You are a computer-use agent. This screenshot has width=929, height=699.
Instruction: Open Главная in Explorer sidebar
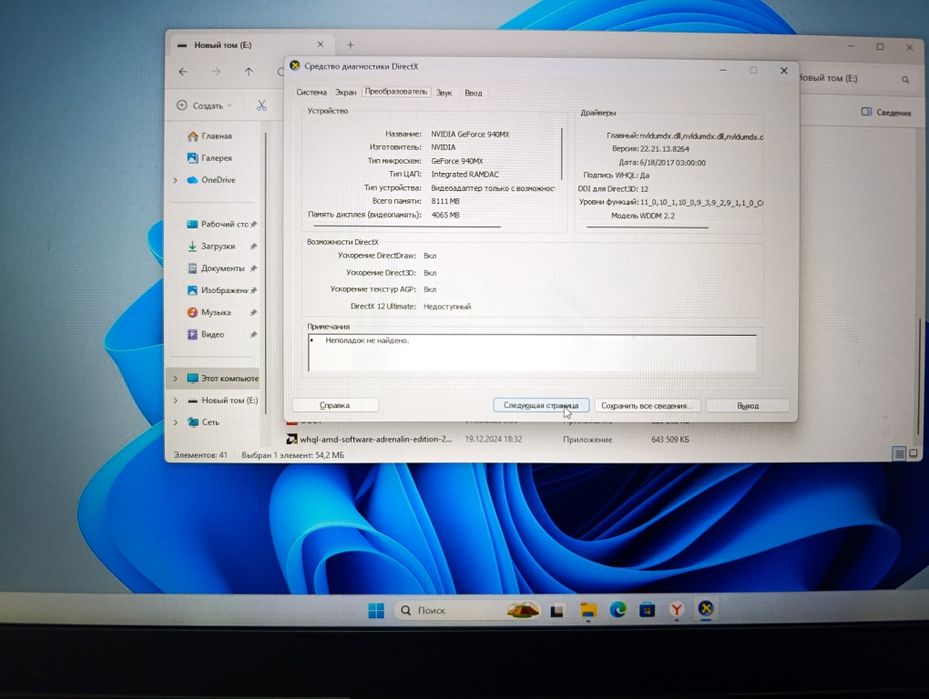tap(210, 136)
